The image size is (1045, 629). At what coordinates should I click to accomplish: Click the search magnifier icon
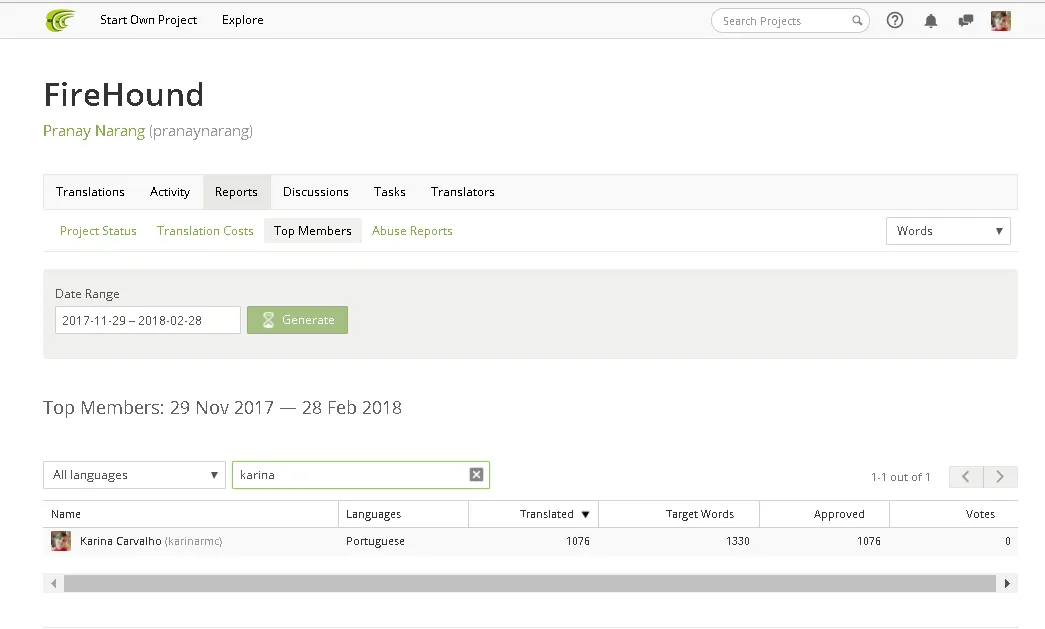coord(857,21)
